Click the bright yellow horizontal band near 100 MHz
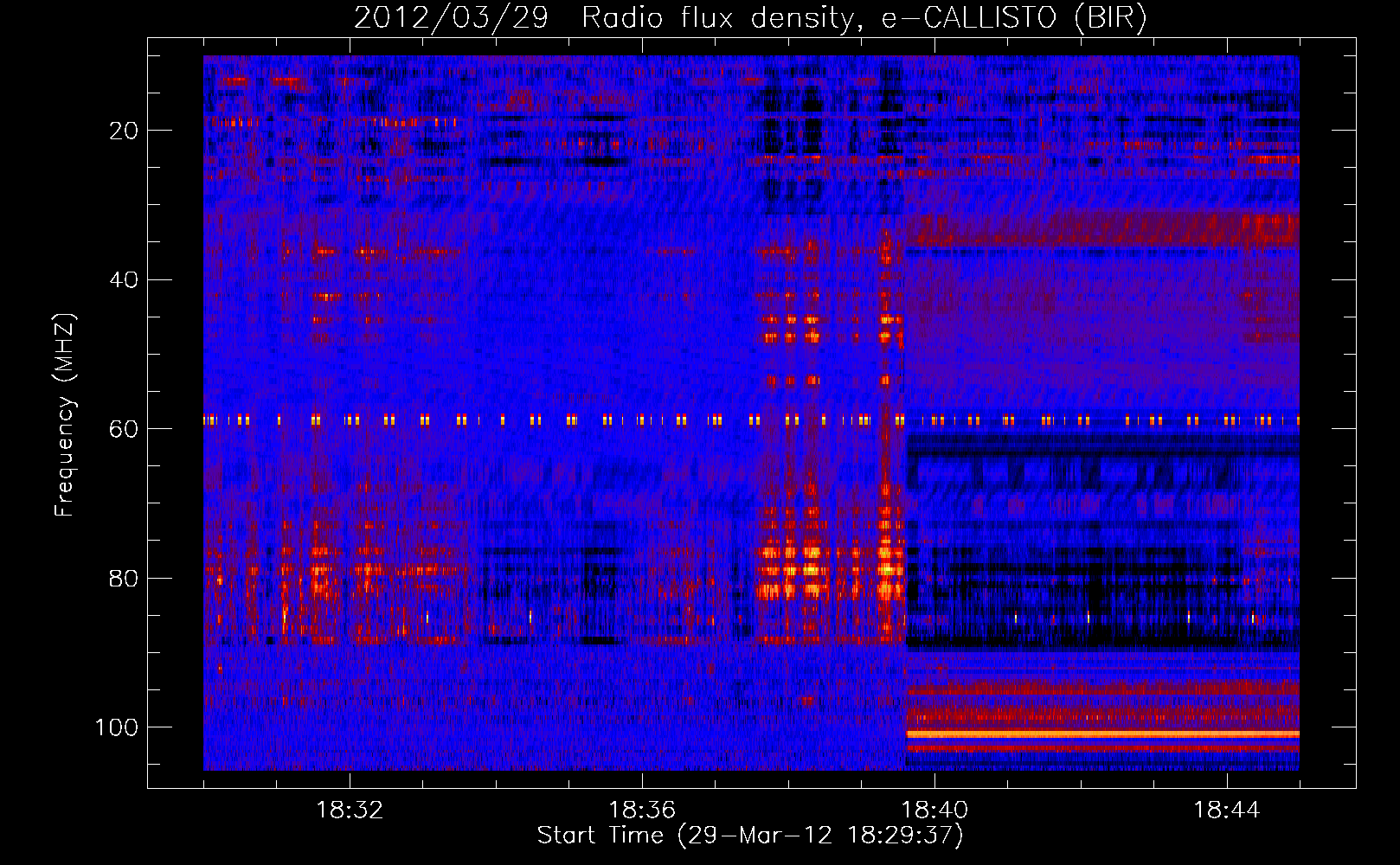Viewport: 1400px width, 865px height. coord(1102,734)
